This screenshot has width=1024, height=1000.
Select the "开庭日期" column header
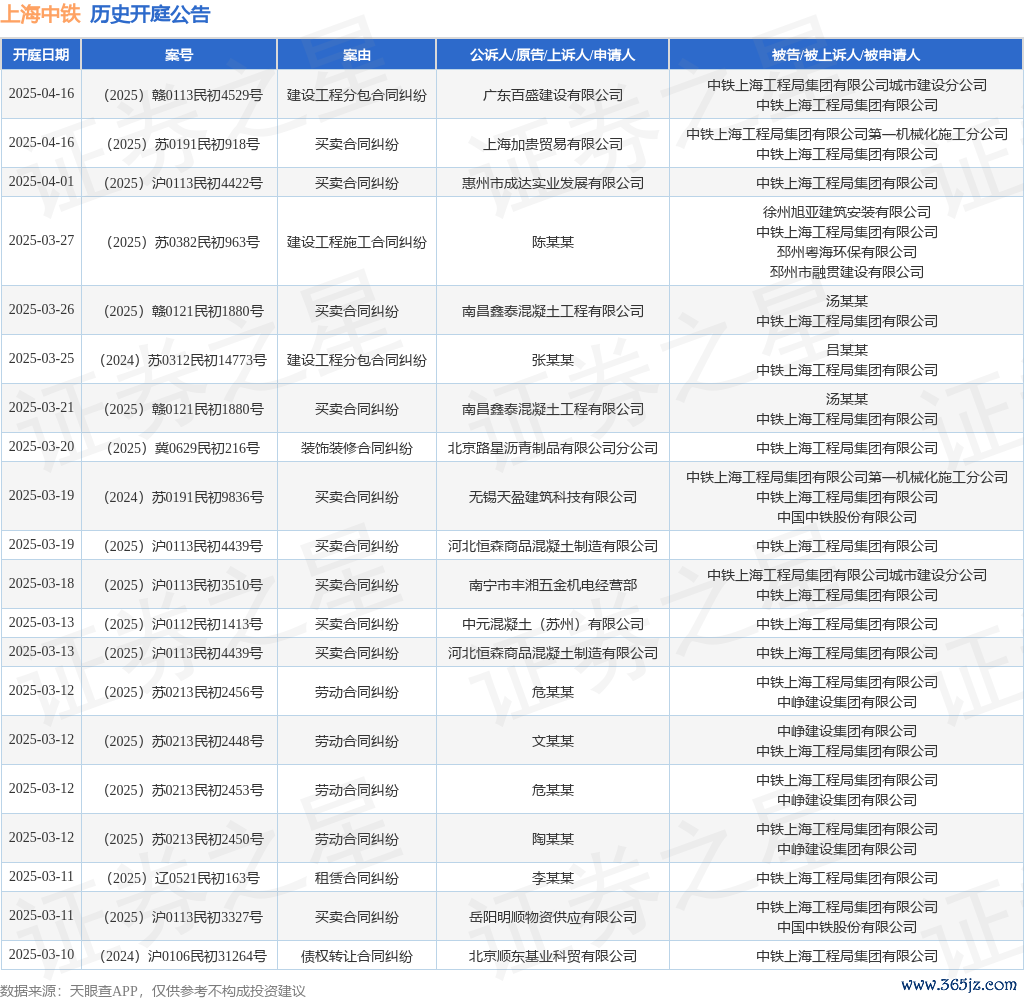click(41, 55)
